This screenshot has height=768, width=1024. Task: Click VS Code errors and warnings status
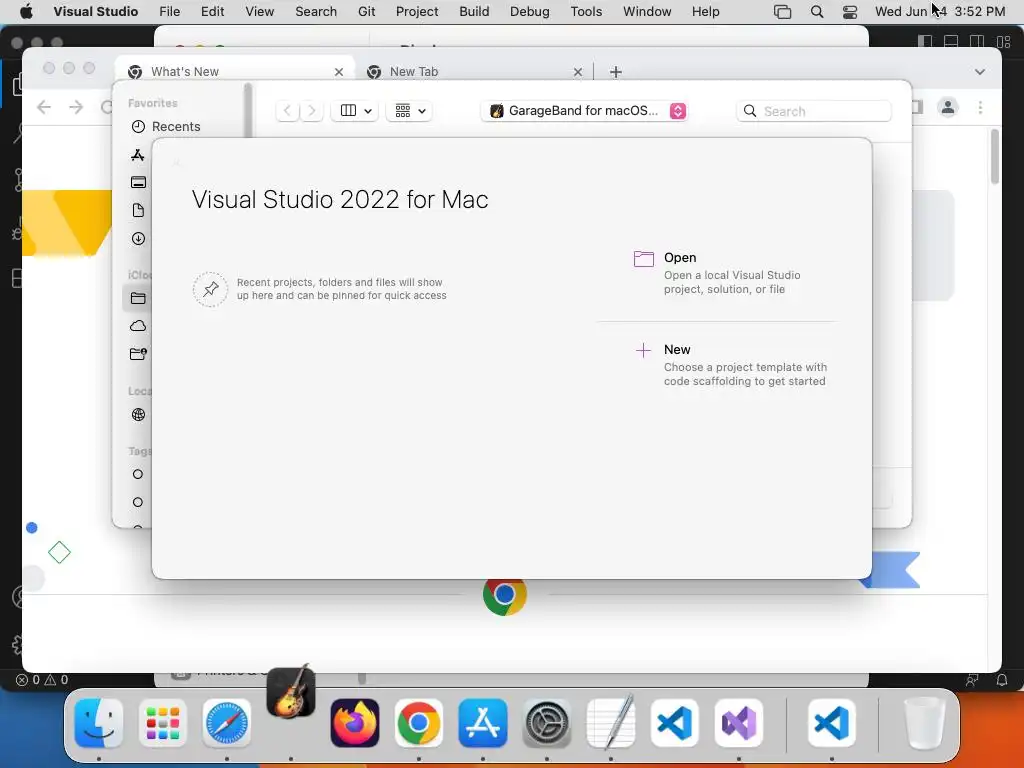42,680
